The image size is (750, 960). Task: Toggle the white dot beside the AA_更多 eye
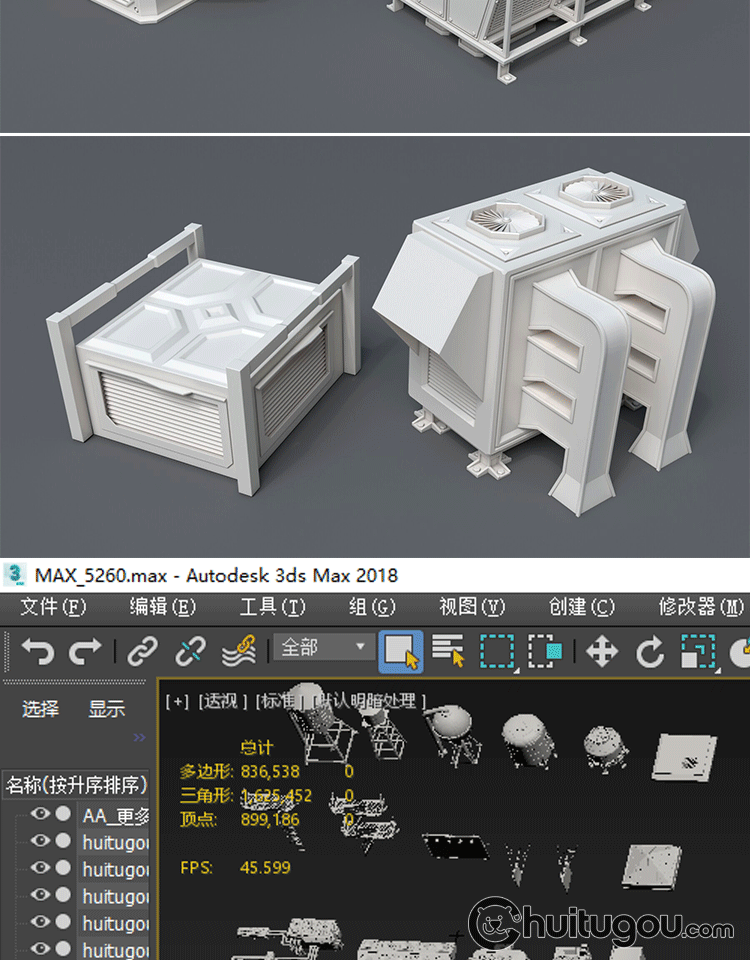pos(63,814)
